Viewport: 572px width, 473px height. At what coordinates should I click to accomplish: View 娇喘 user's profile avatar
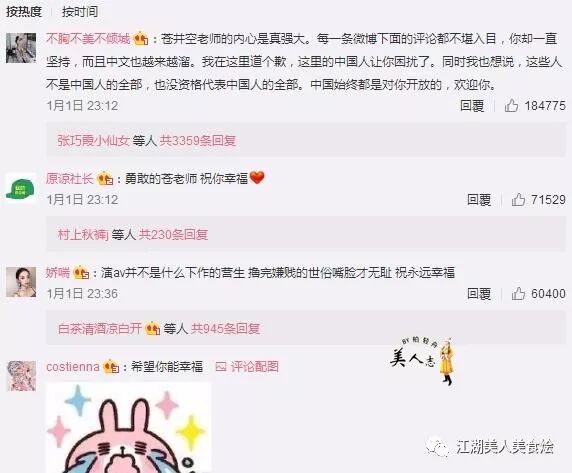pos(21,282)
